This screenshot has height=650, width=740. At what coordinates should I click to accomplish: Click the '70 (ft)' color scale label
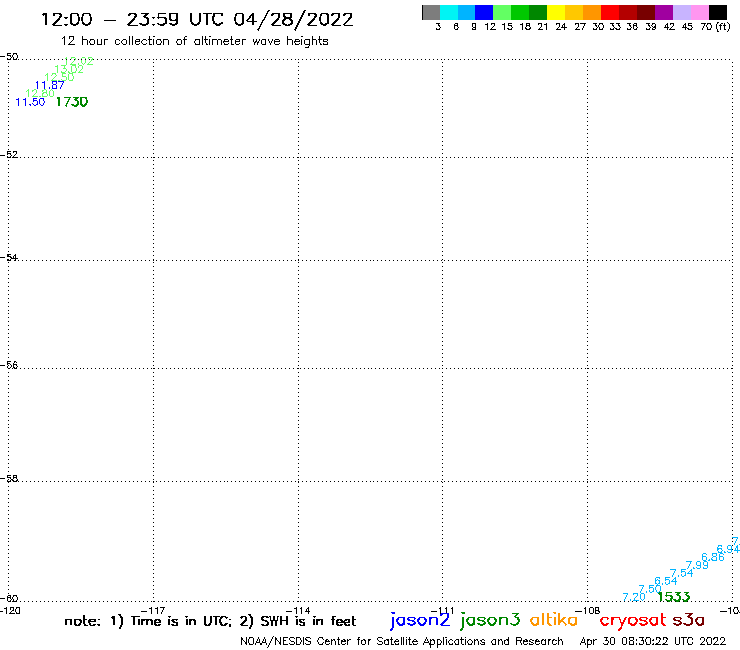pos(715,27)
